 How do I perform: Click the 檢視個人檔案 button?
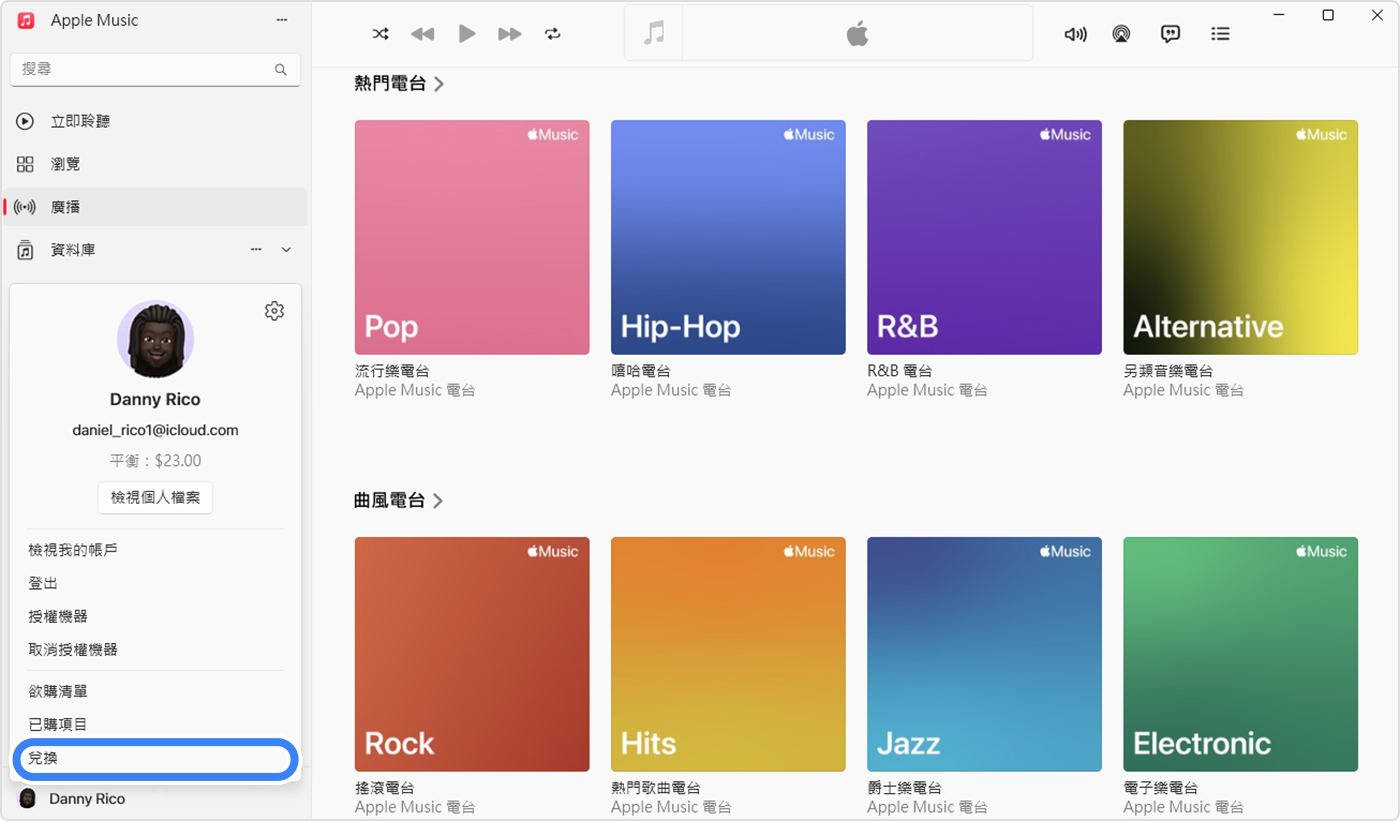pos(155,497)
